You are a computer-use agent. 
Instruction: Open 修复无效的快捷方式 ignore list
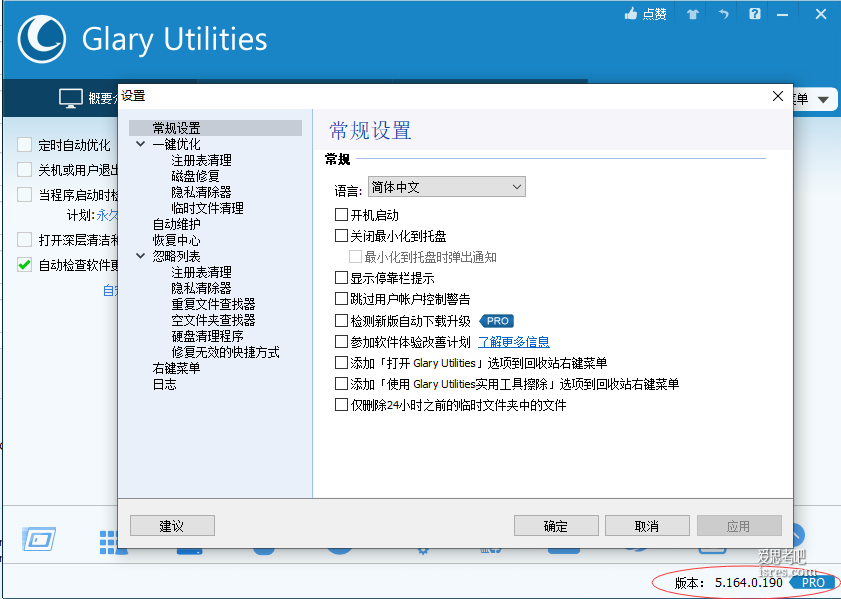pyautogui.click(x=225, y=352)
